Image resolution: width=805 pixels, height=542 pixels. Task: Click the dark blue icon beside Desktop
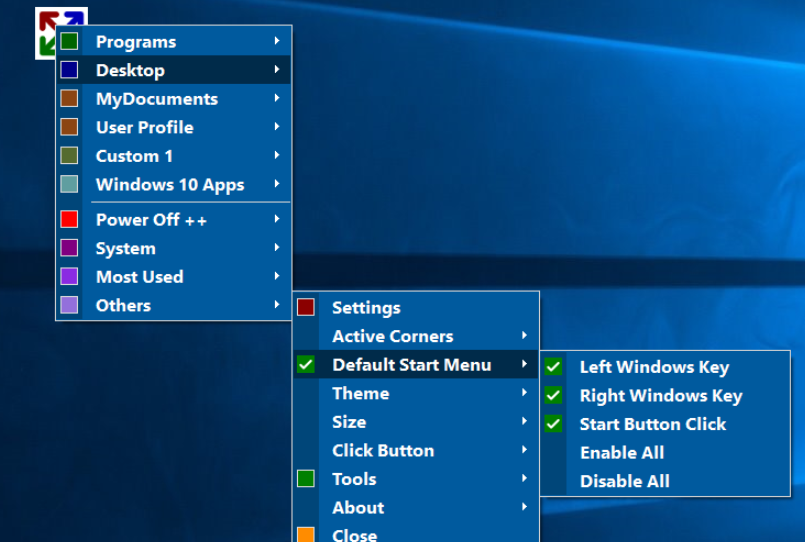pyautogui.click(x=69, y=70)
